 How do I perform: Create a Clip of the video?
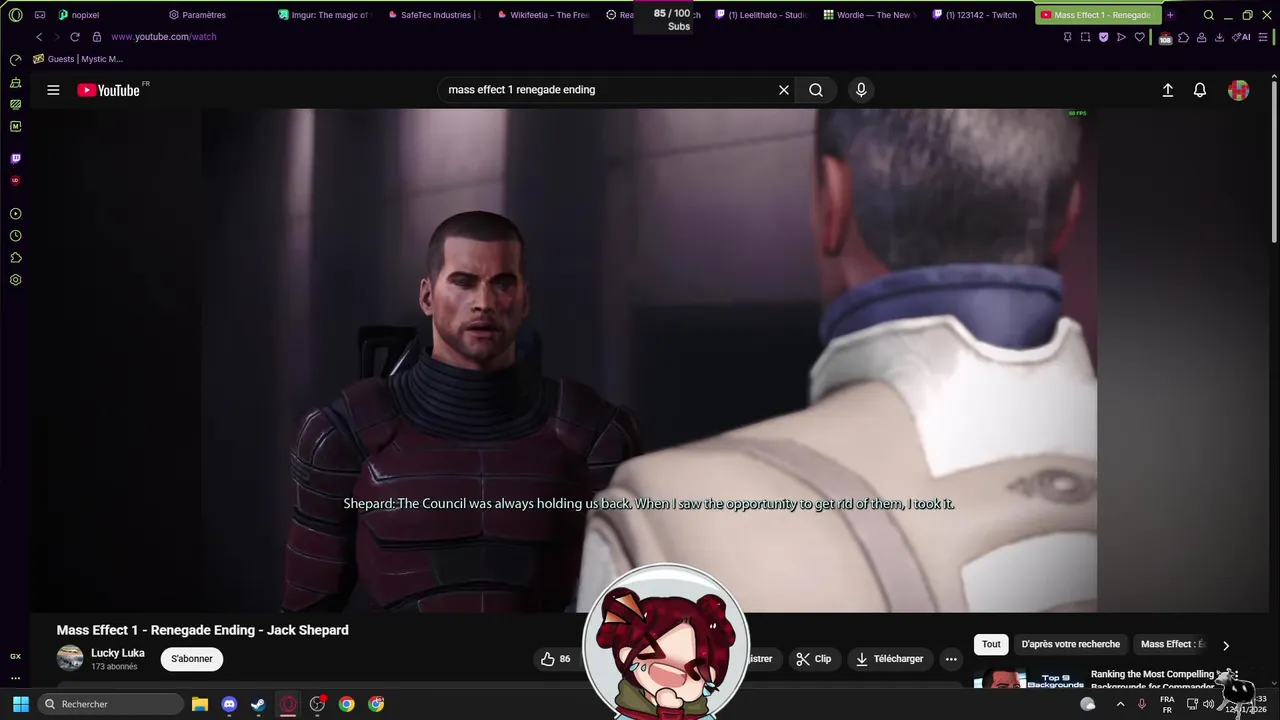click(814, 659)
